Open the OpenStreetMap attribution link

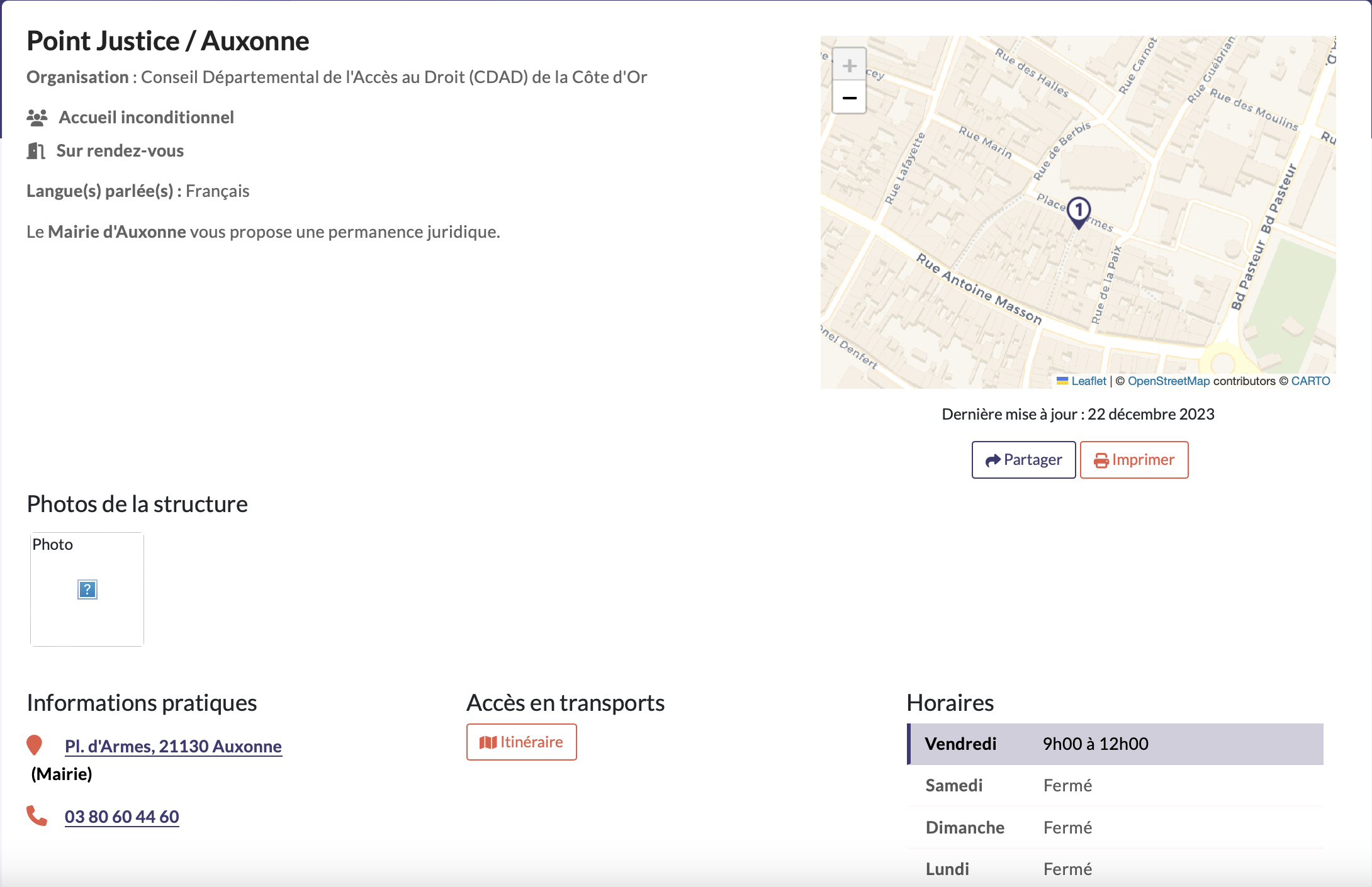[x=1168, y=381]
